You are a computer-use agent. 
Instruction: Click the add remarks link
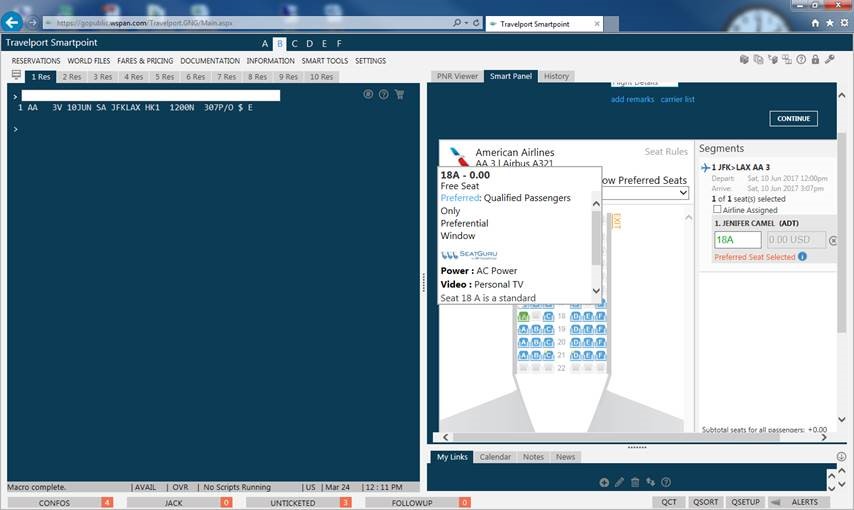click(x=632, y=99)
